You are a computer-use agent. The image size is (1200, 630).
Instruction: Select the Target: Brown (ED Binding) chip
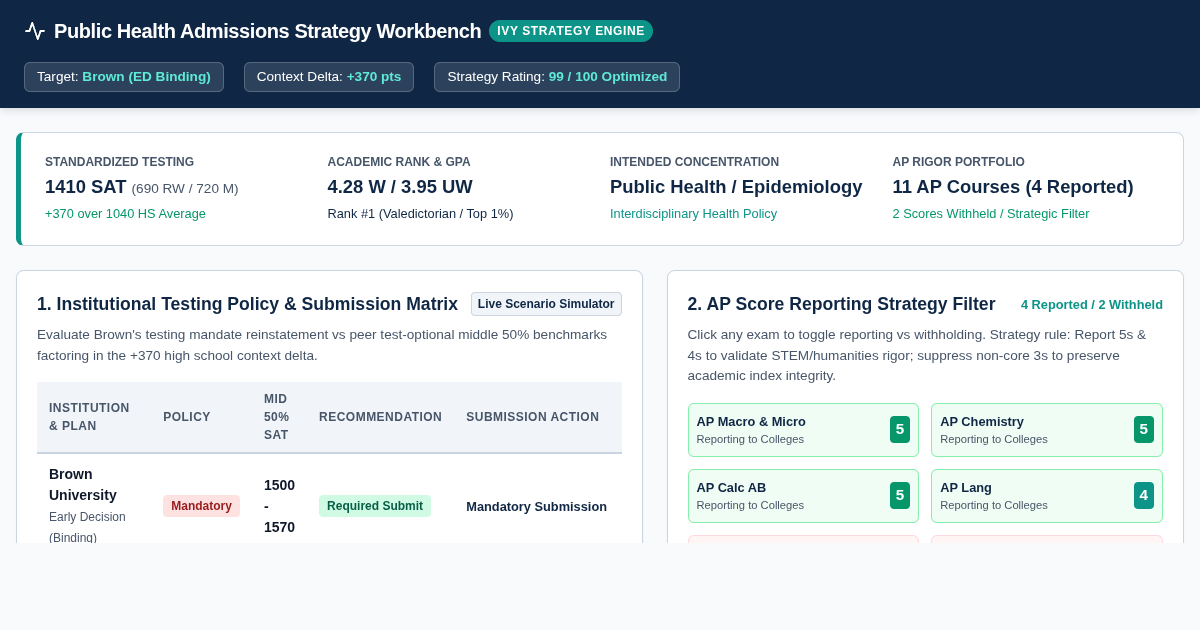pos(124,77)
